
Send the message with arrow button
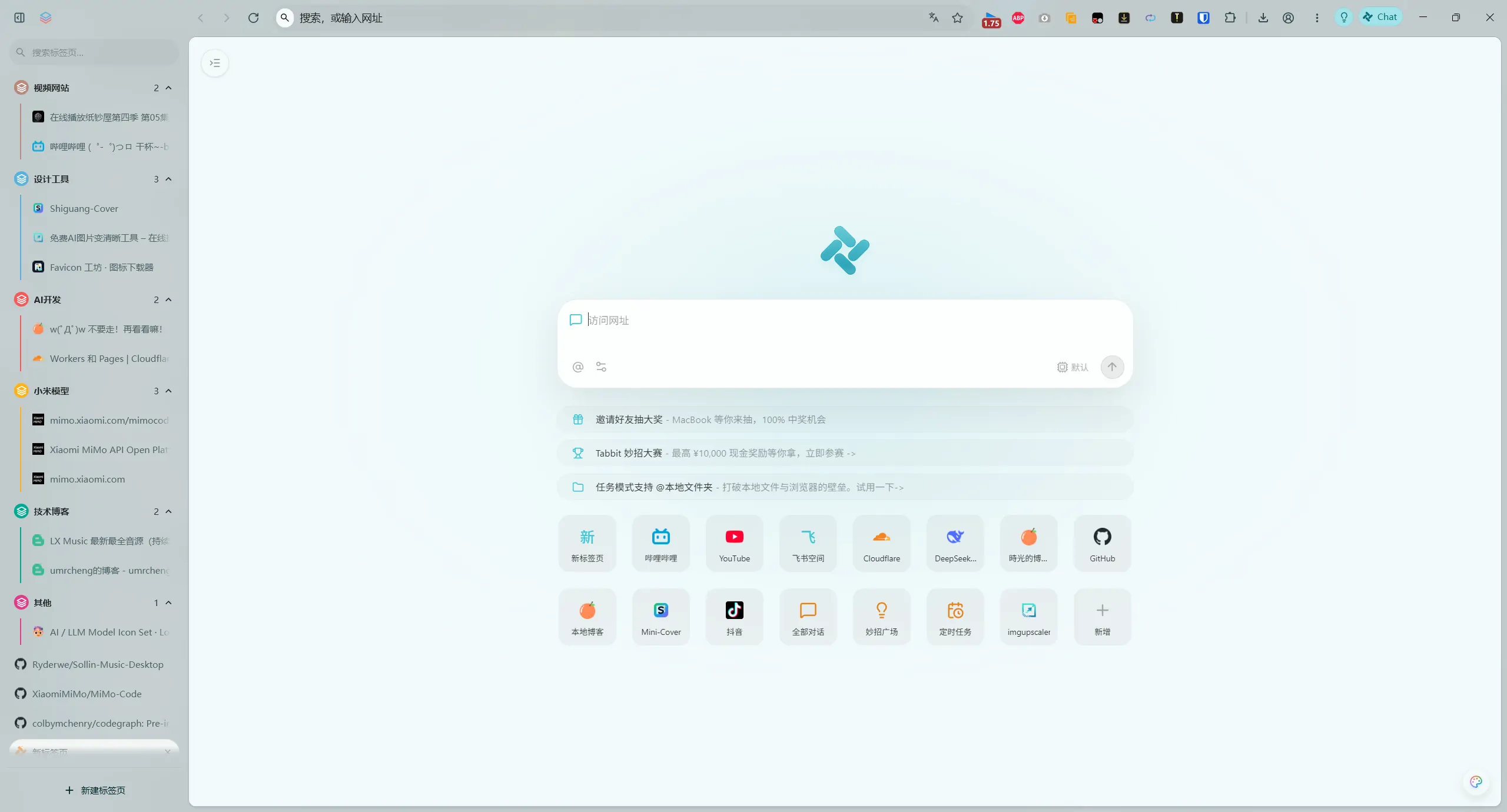pyautogui.click(x=1112, y=367)
